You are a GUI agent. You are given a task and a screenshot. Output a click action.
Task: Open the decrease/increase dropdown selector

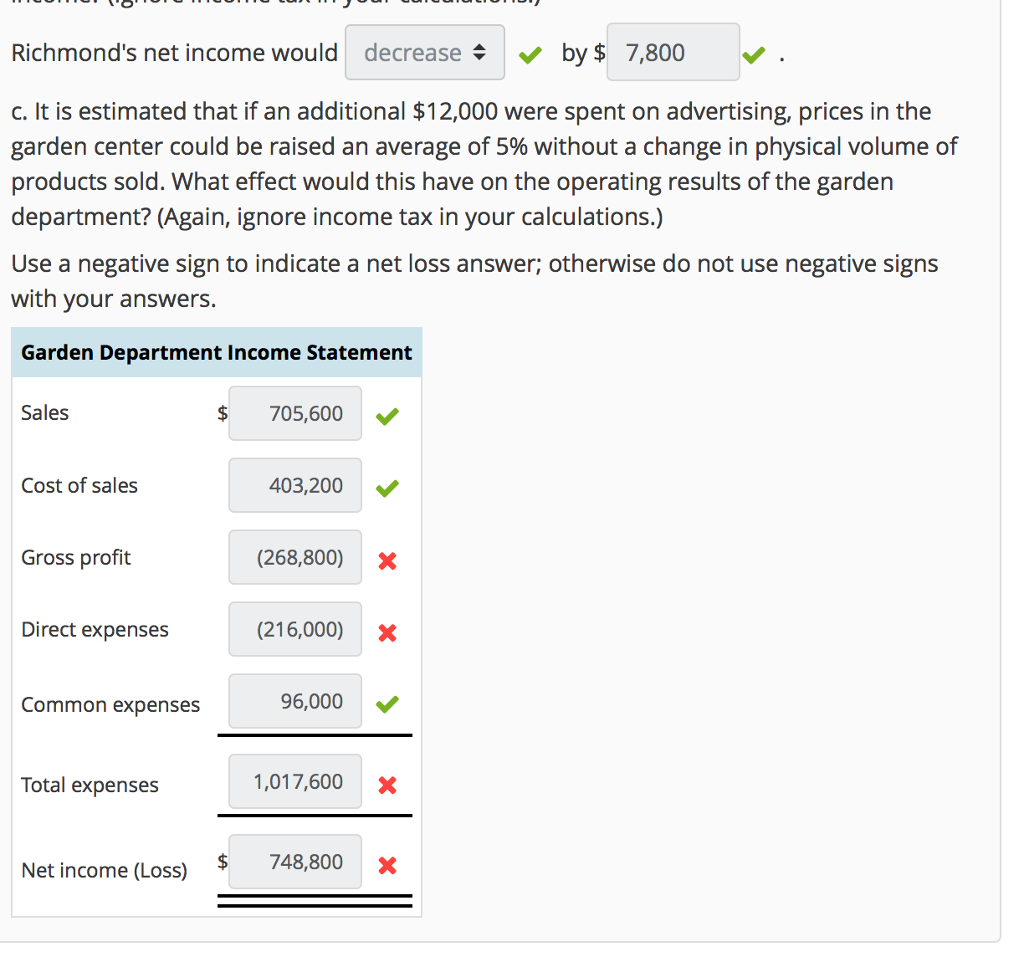point(424,52)
